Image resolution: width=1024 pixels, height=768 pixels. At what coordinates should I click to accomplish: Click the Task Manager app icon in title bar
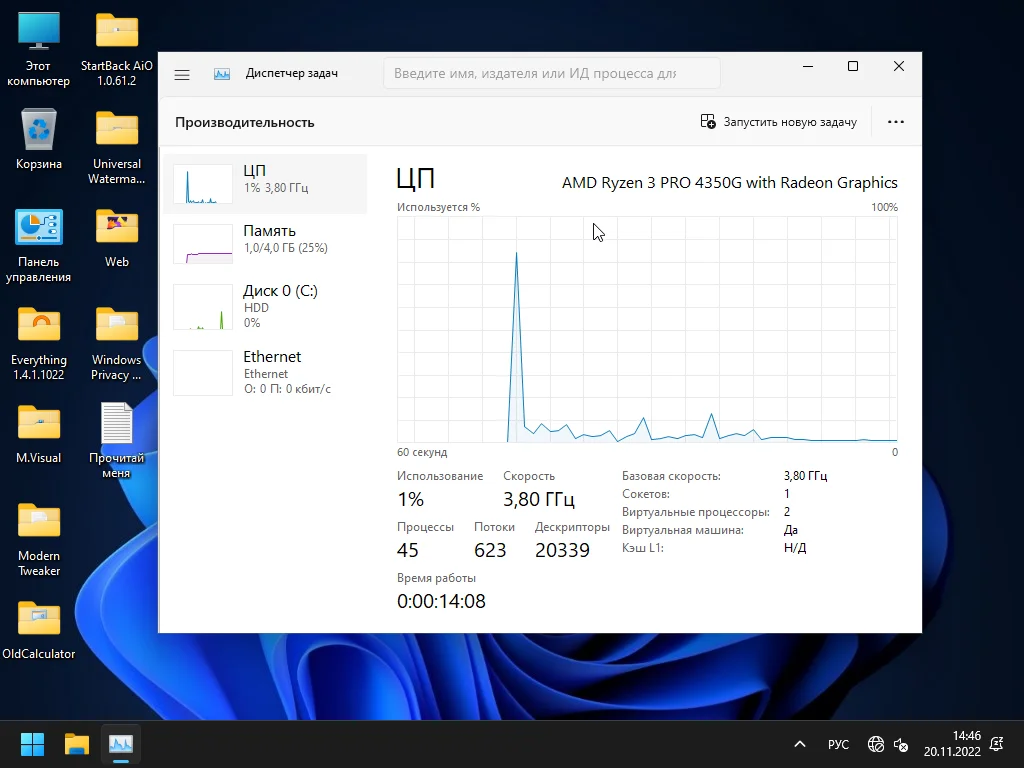pos(222,74)
